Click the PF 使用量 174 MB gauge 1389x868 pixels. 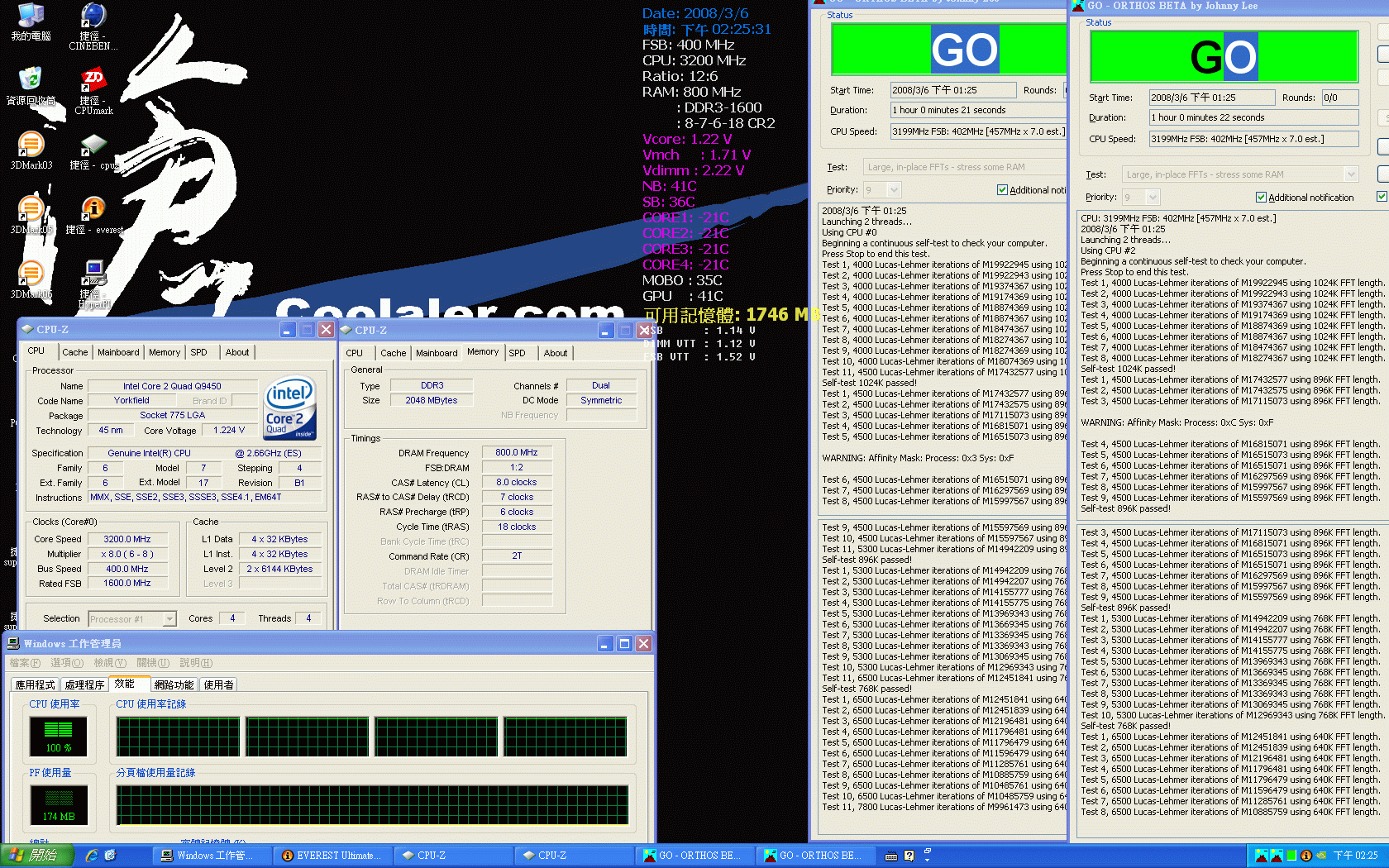58,804
